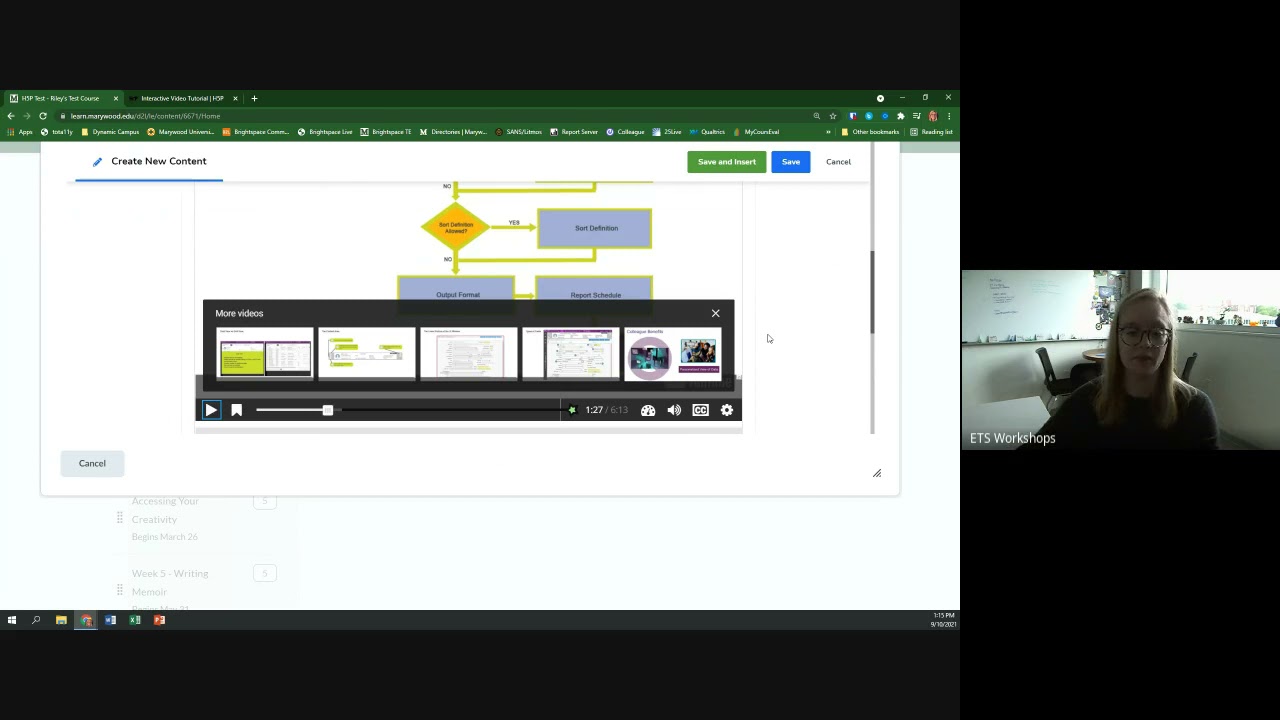Open Windows taskbar search

[36, 620]
